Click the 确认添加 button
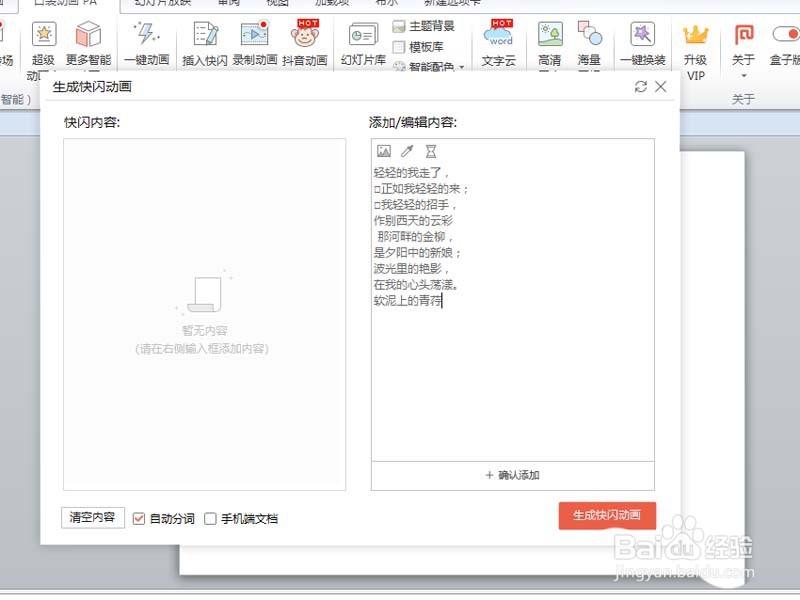 (513, 476)
